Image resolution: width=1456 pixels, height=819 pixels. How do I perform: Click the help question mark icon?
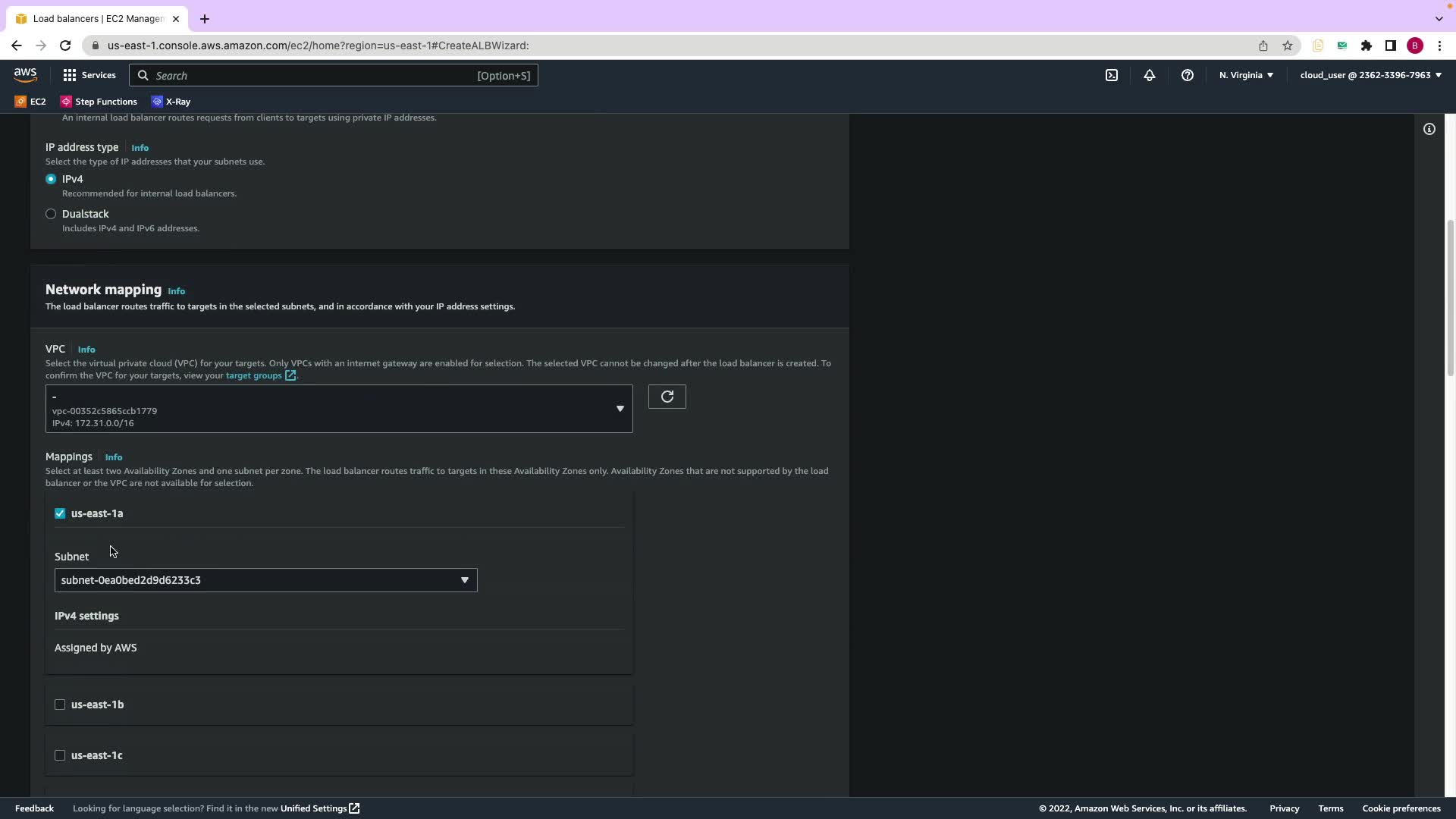click(1187, 75)
